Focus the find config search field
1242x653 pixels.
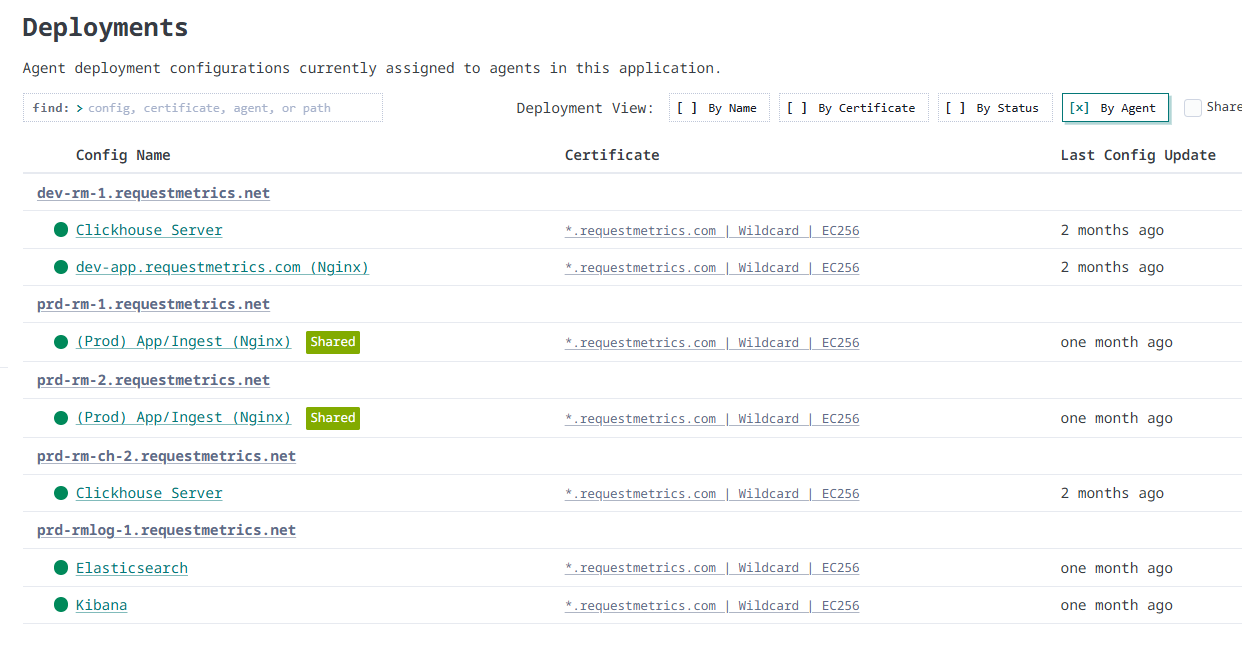[203, 108]
